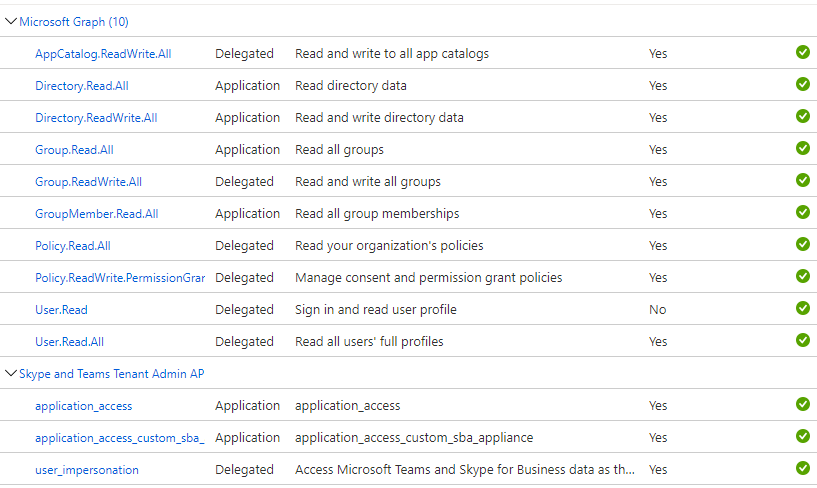Open Directory.Read.All permission

coord(82,86)
